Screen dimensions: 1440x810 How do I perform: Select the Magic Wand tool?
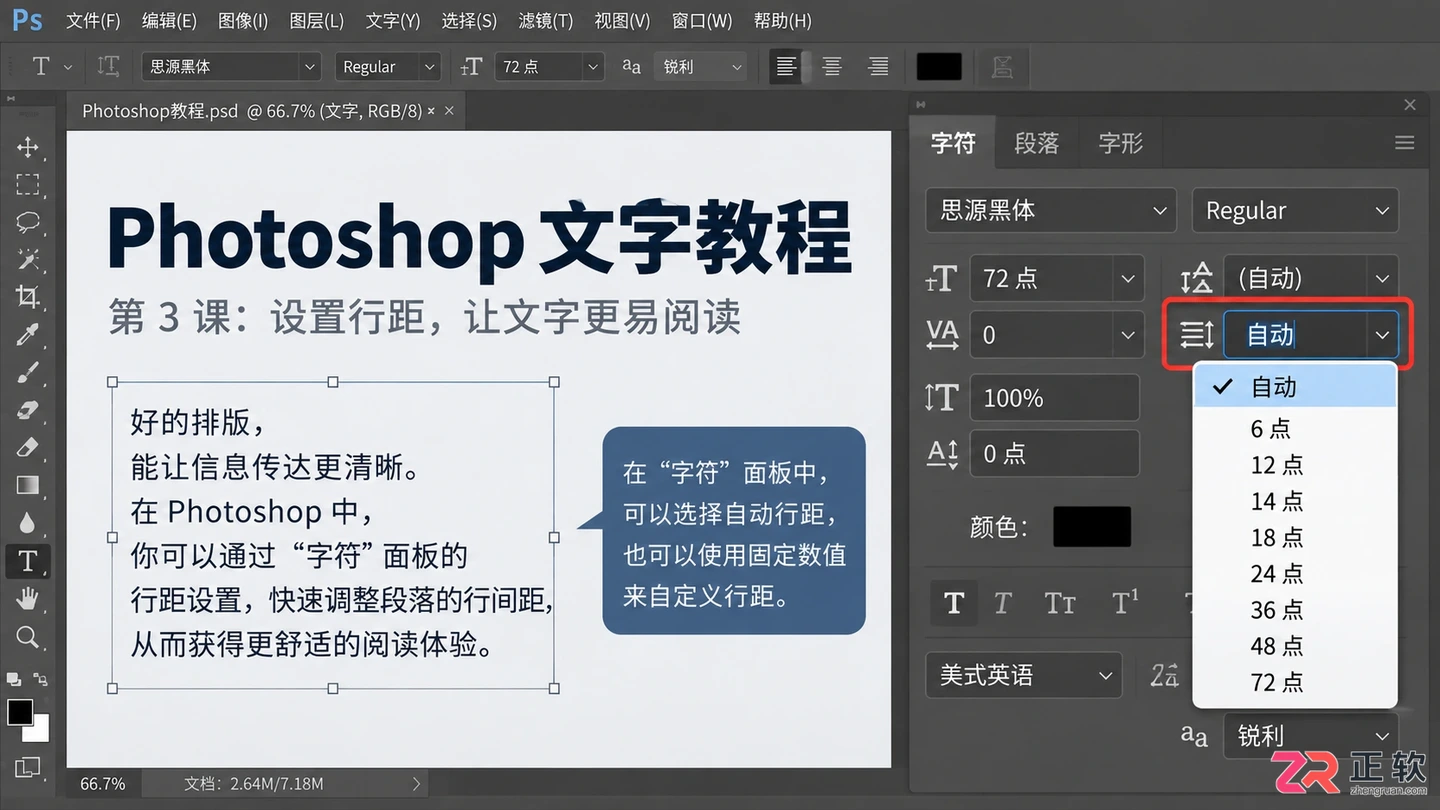(27, 259)
